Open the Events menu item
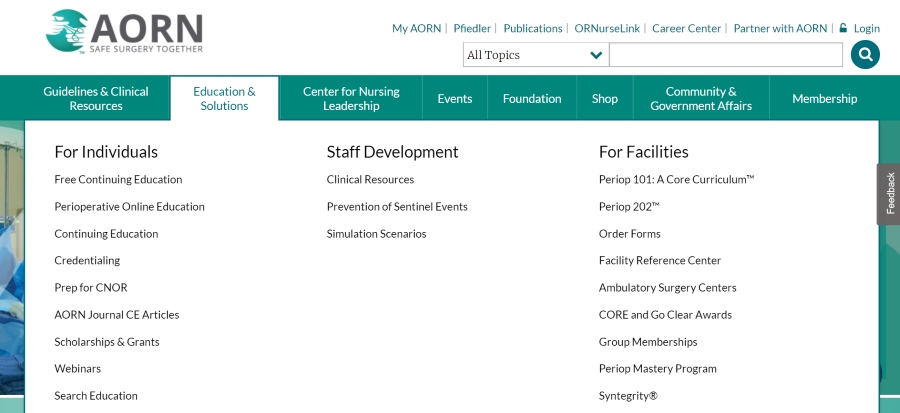Viewport: 900px width, 413px height. [455, 99]
